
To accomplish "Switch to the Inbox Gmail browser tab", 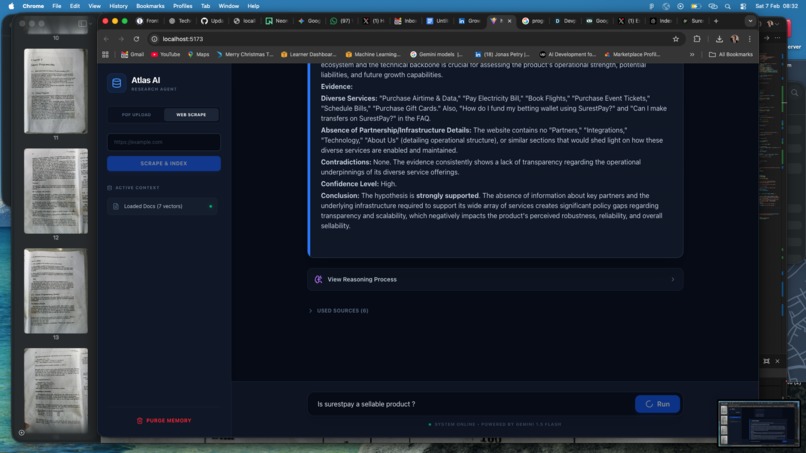I will coord(405,21).
